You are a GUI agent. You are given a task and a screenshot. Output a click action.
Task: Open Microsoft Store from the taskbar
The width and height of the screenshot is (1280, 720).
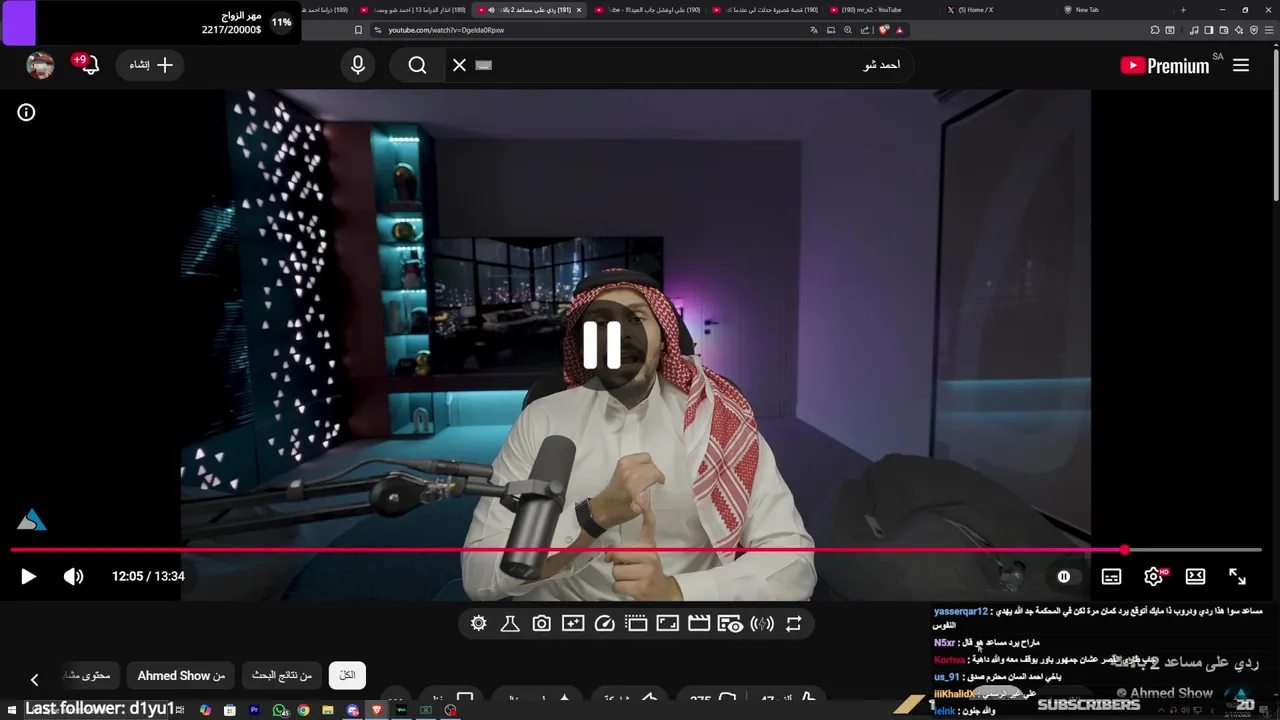tap(230, 710)
